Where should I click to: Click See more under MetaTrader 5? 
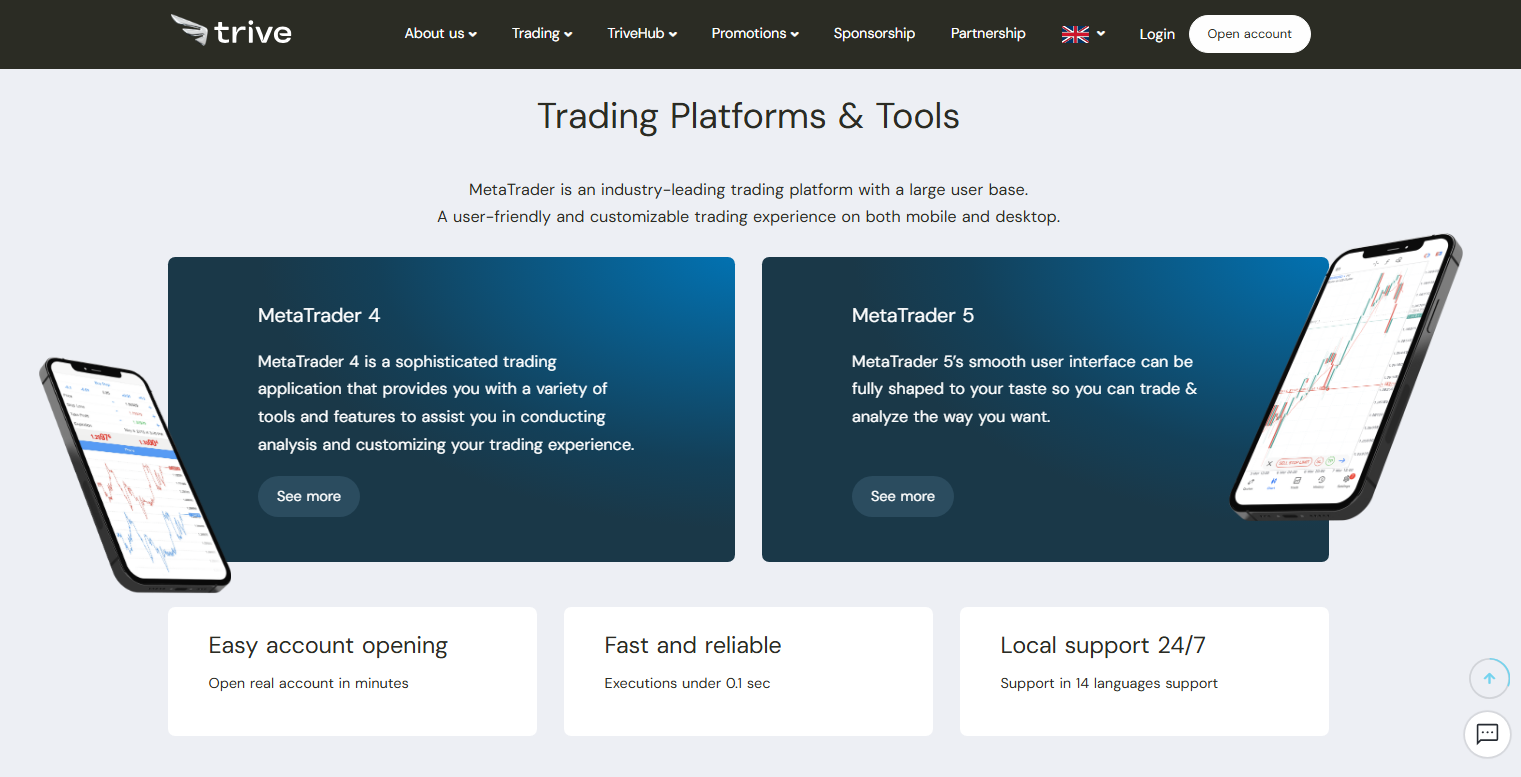point(903,496)
